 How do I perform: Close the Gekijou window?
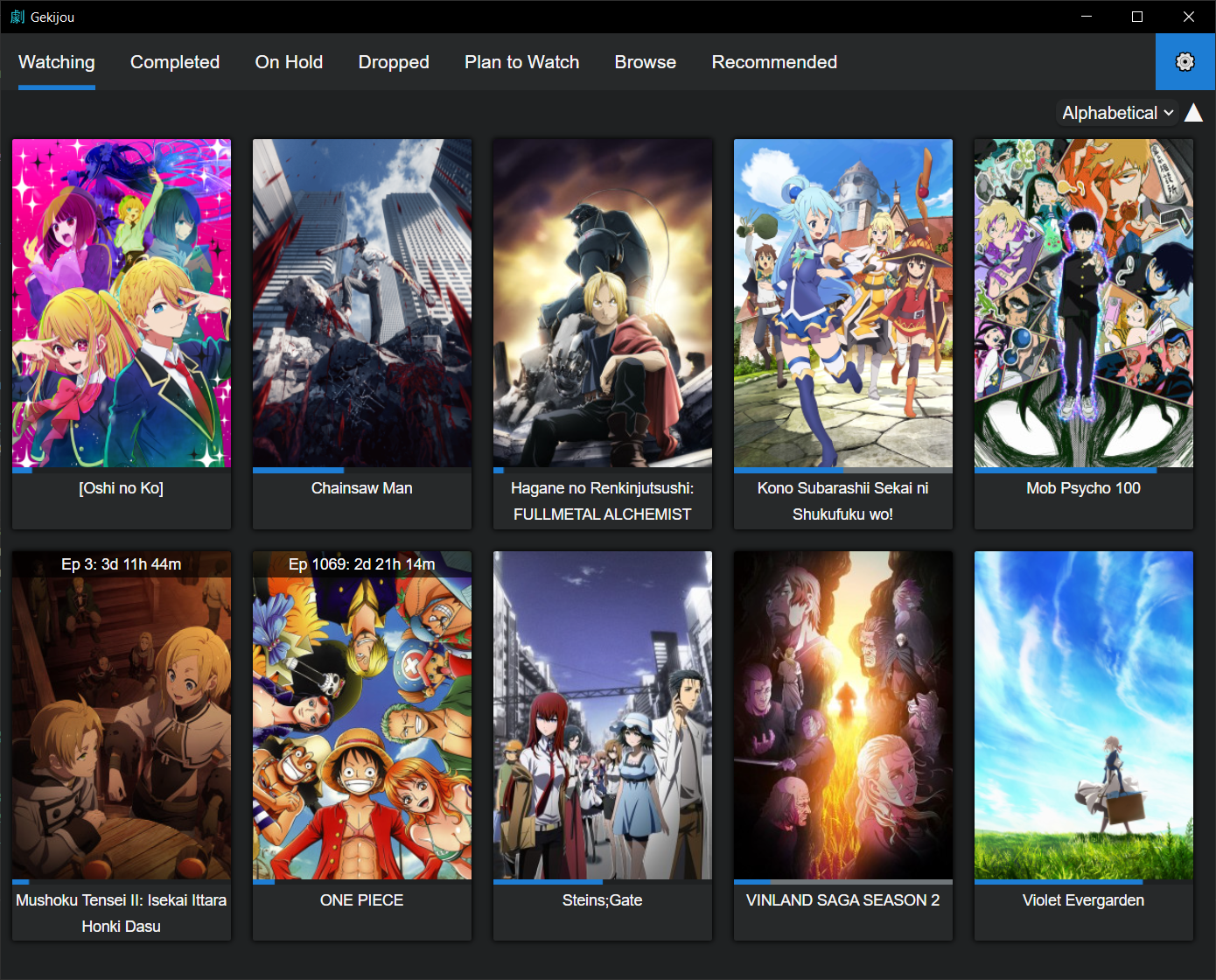pyautogui.click(x=1189, y=17)
